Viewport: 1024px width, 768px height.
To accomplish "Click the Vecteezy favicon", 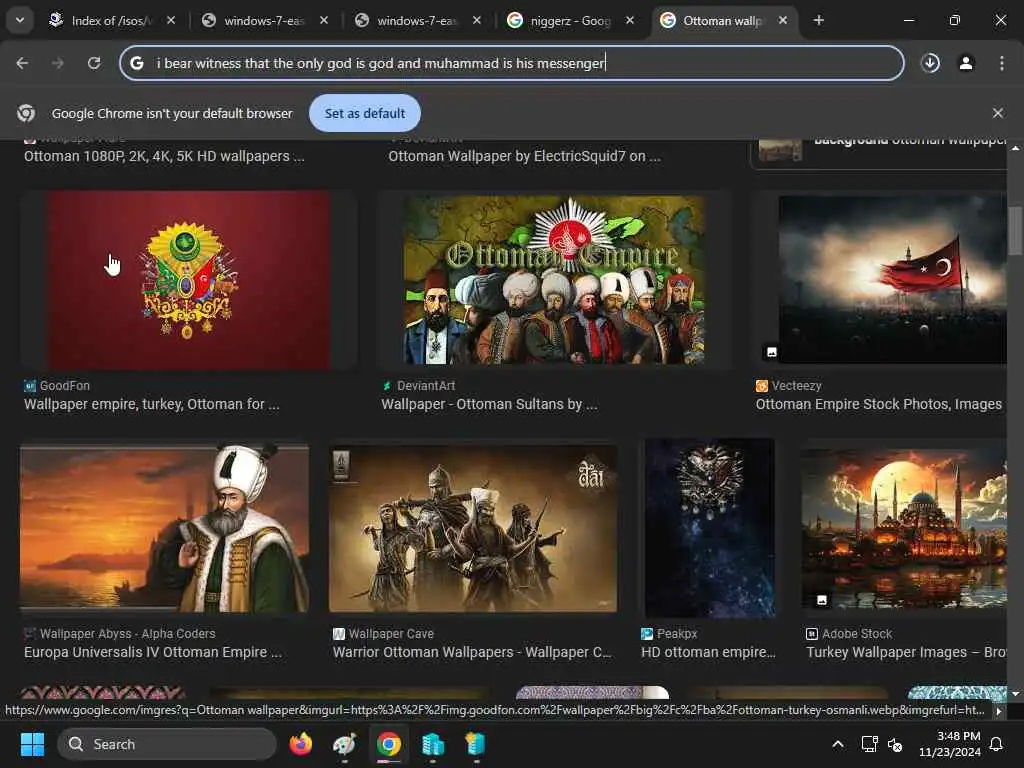I will point(761,386).
